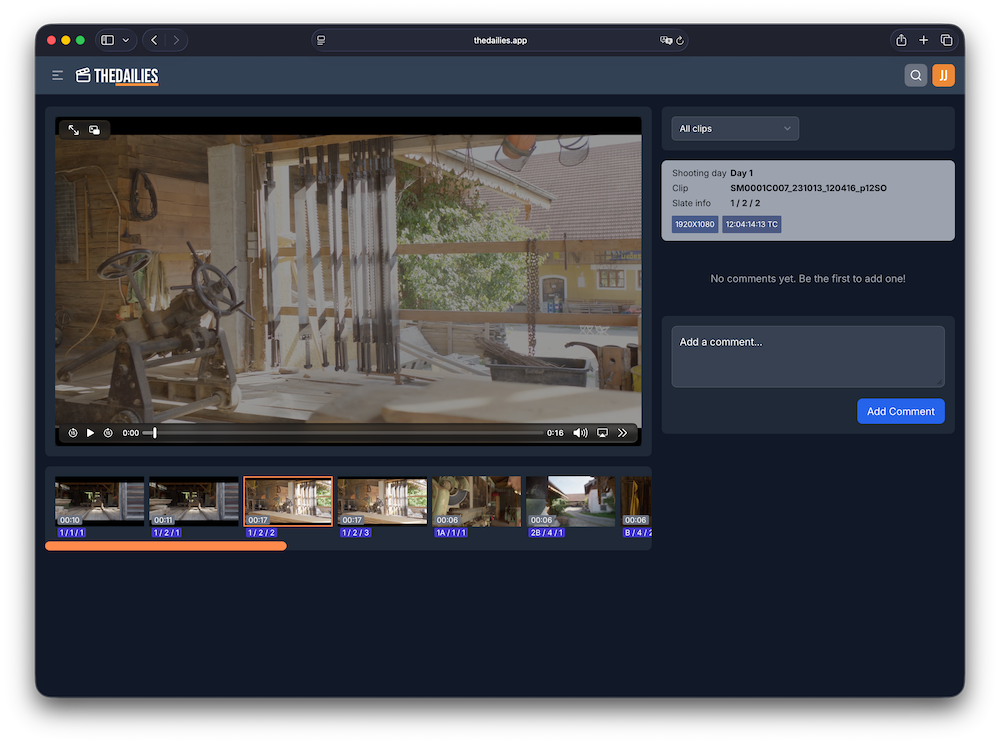This screenshot has height=744, width=1000.
Task: Click the skip forward button in player
Action: click(108, 433)
